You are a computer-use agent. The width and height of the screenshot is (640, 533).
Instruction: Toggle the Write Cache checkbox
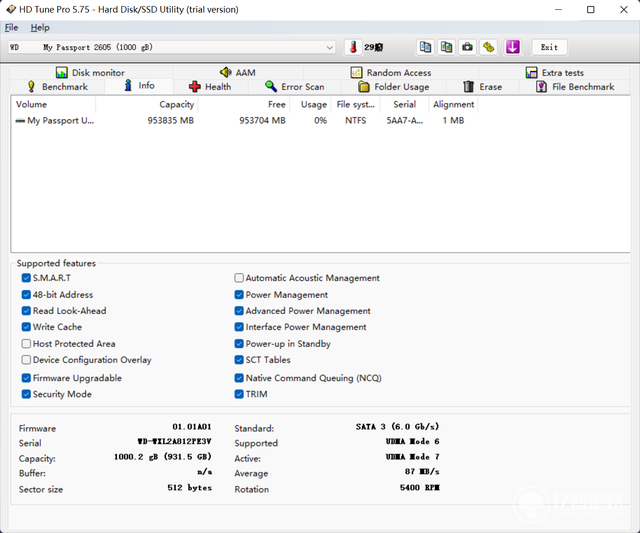point(26,327)
